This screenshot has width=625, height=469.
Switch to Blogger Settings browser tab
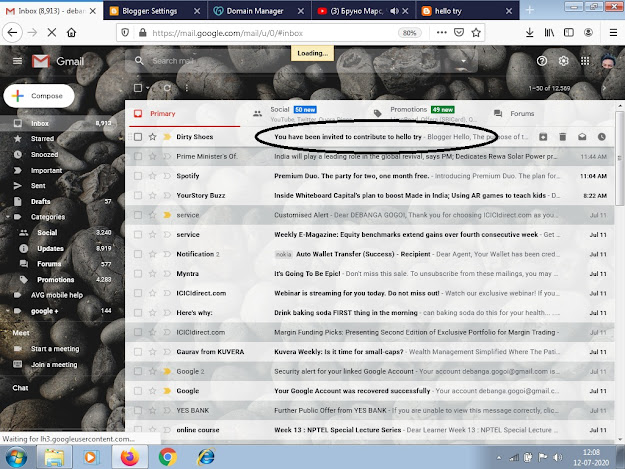[155, 11]
